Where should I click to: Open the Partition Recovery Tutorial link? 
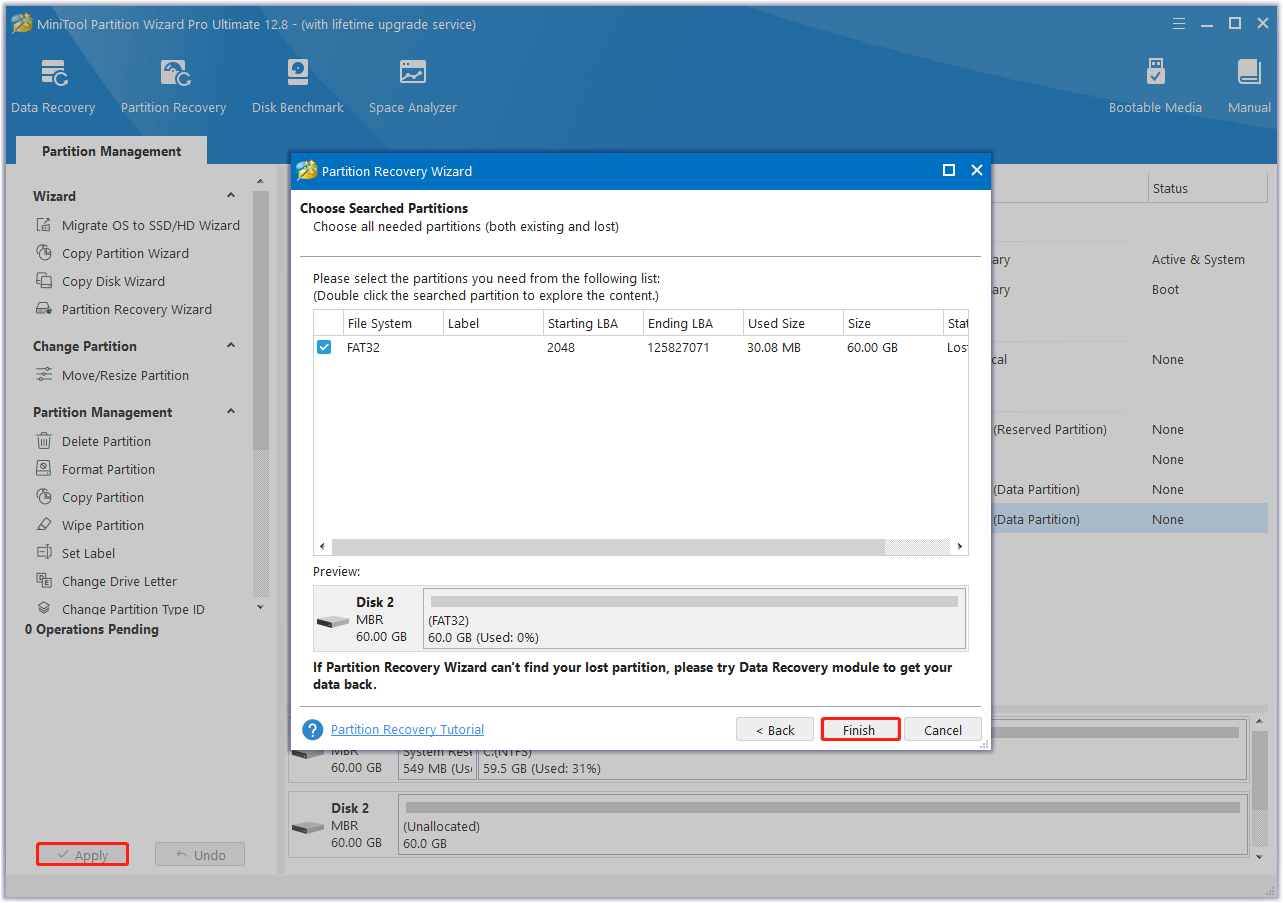(407, 730)
